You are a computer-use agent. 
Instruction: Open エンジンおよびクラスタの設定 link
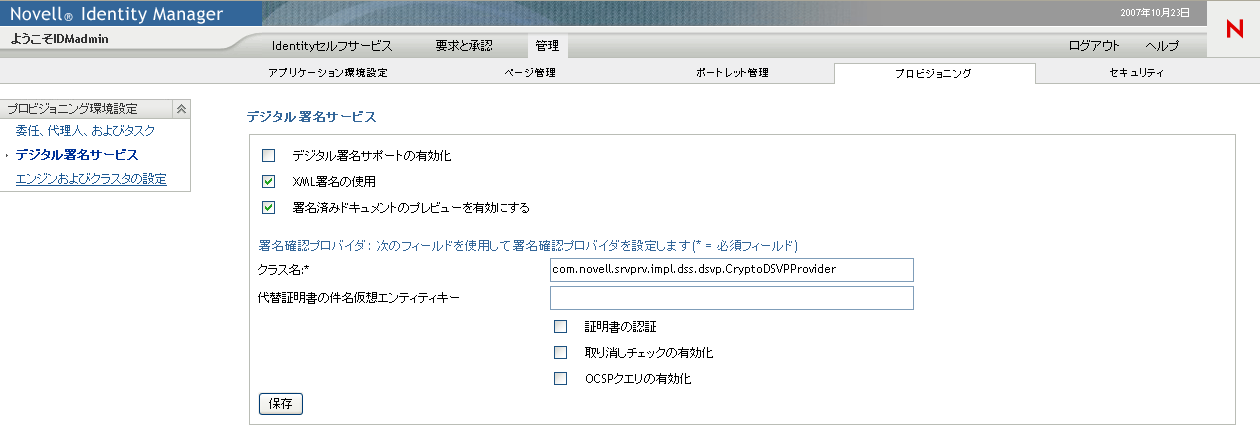click(91, 179)
